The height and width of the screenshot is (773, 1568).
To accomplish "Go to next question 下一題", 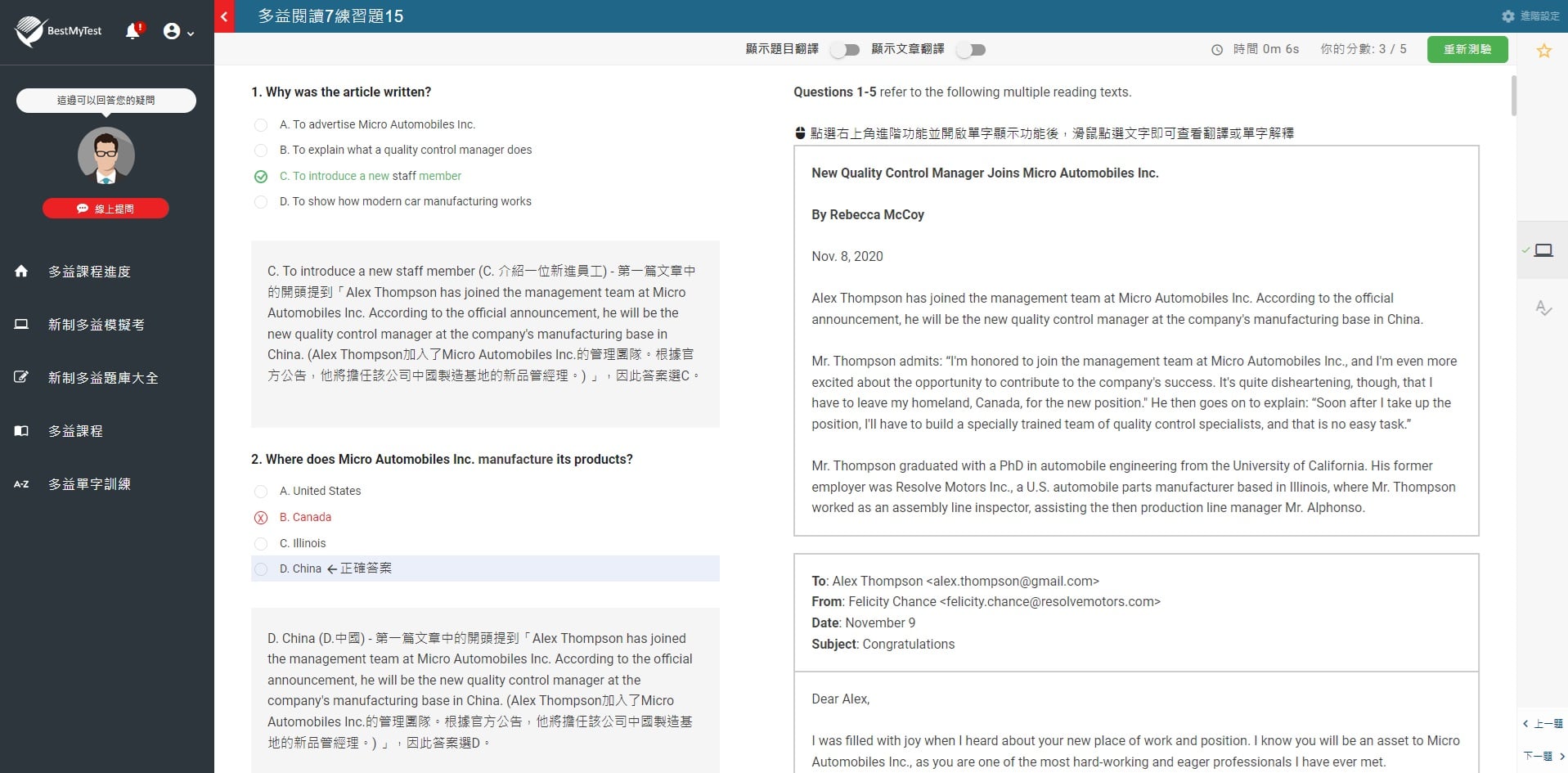I will tap(1543, 756).
